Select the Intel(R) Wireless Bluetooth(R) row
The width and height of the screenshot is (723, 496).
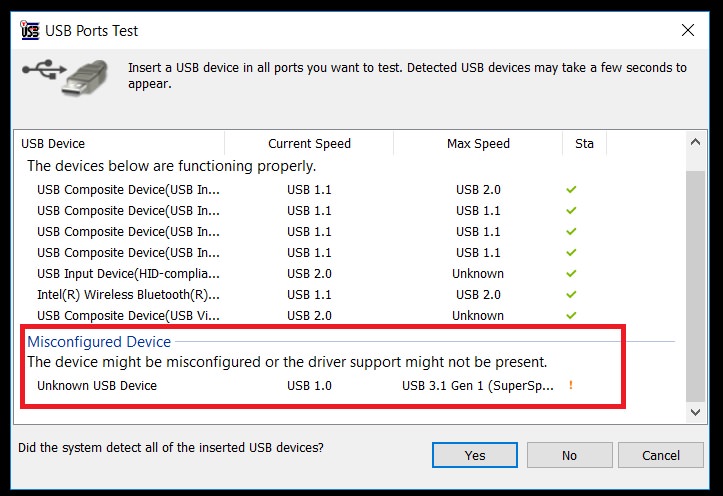[304, 294]
